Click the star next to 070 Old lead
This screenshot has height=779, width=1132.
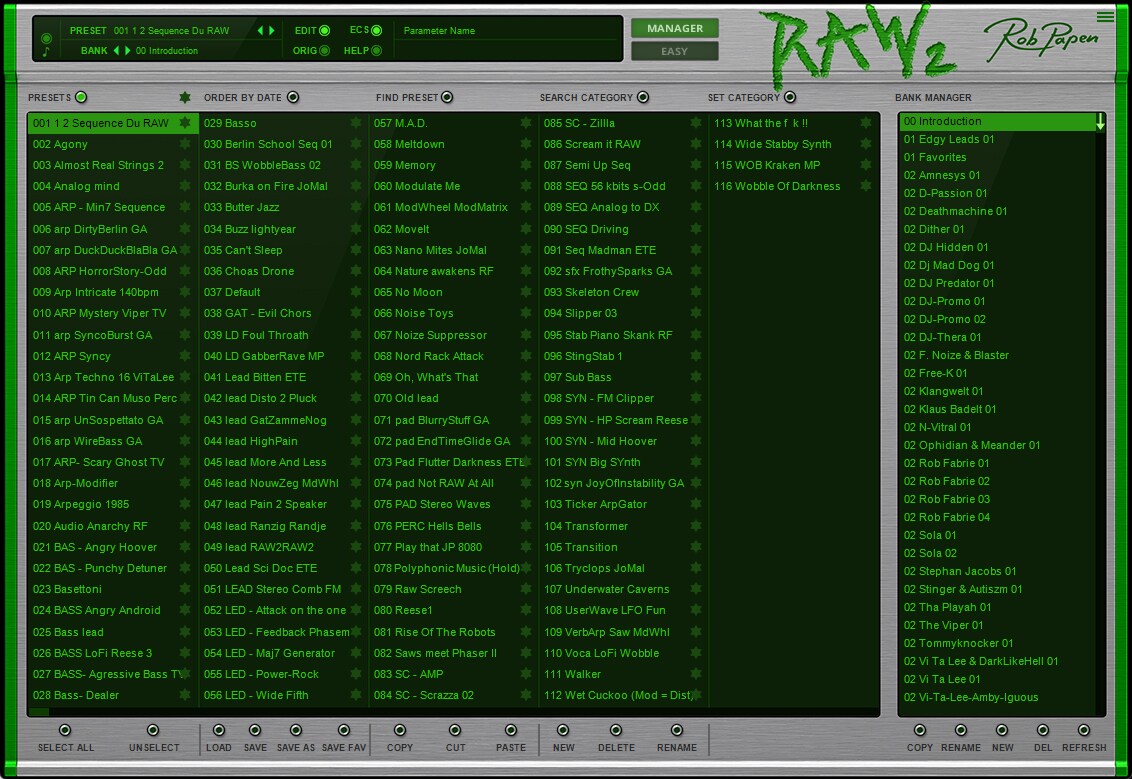pyautogui.click(x=526, y=398)
